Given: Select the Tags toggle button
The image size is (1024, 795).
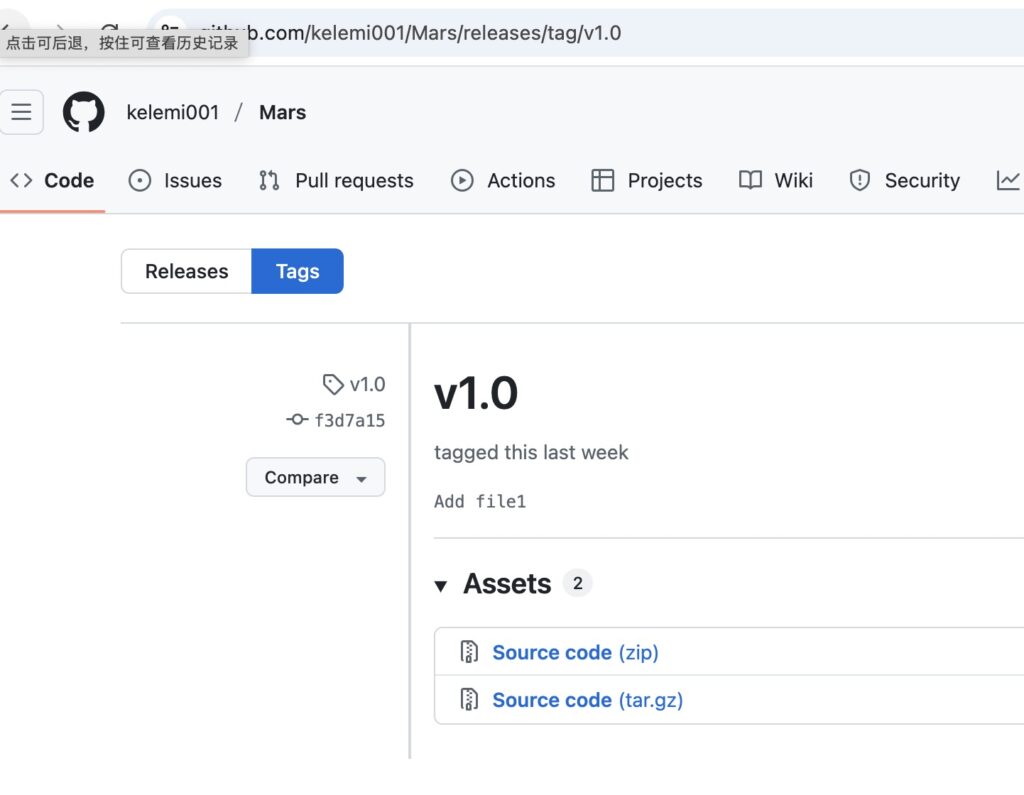Looking at the screenshot, I should tap(297, 271).
